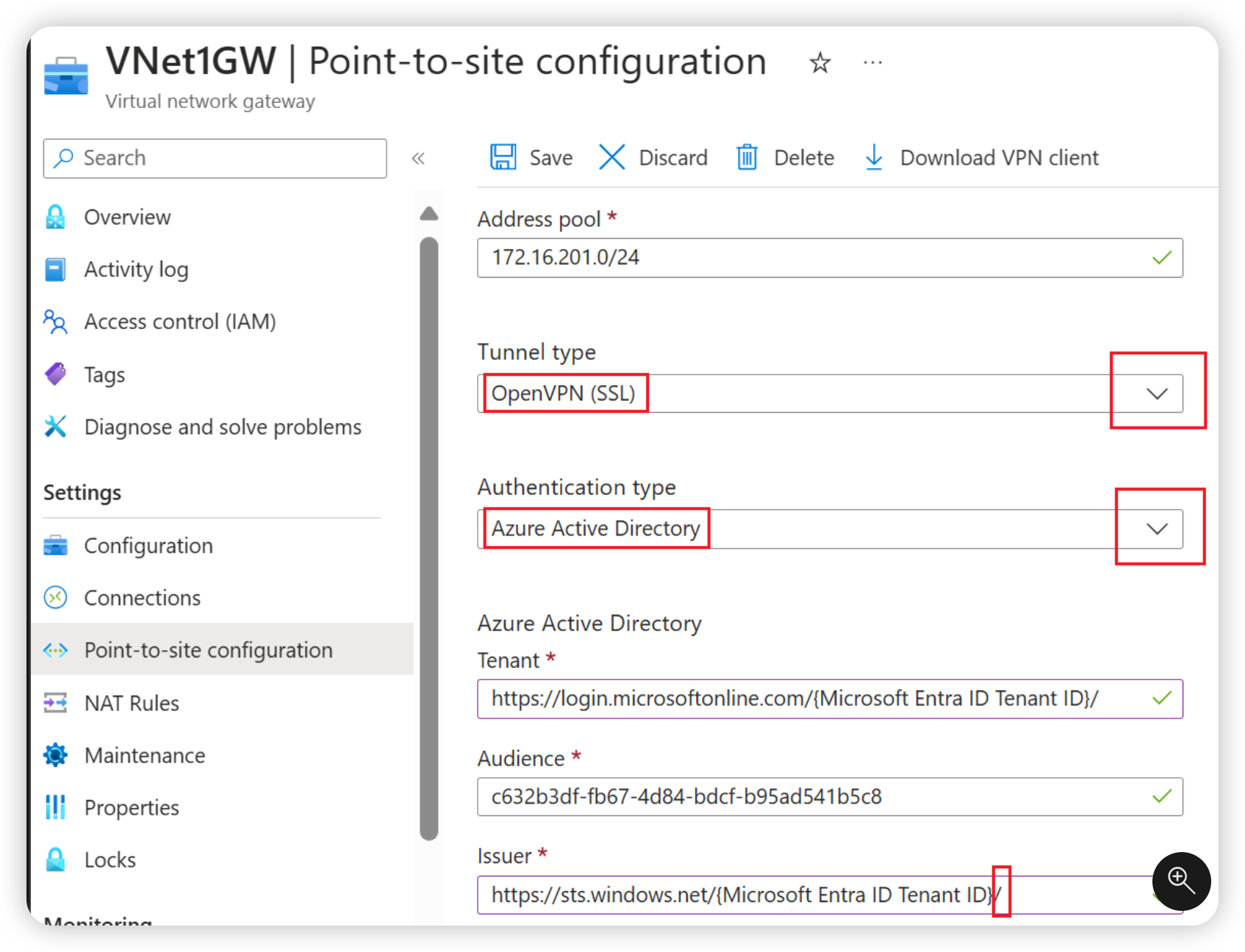
Task: Expand the Tunnel type dropdown
Action: point(1157,394)
